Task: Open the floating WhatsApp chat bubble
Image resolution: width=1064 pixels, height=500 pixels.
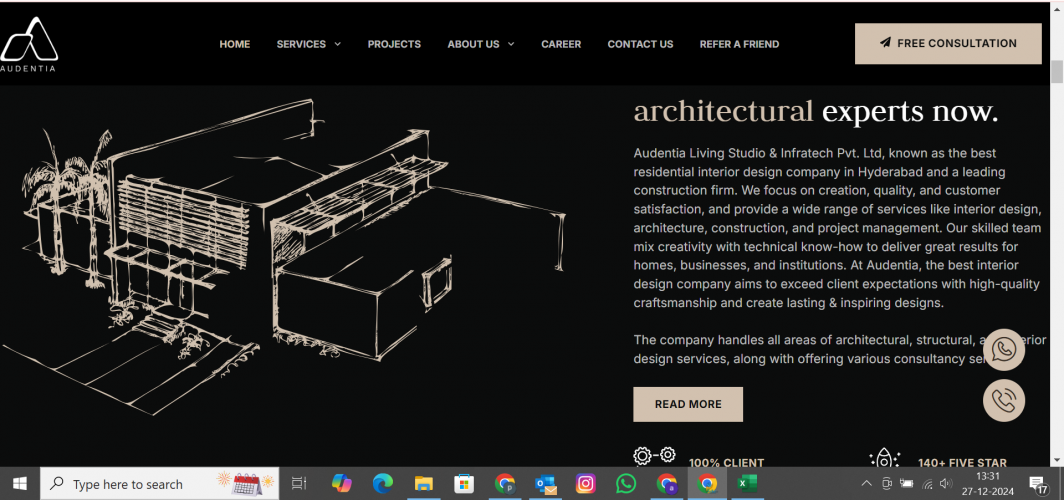Action: click(x=1004, y=349)
